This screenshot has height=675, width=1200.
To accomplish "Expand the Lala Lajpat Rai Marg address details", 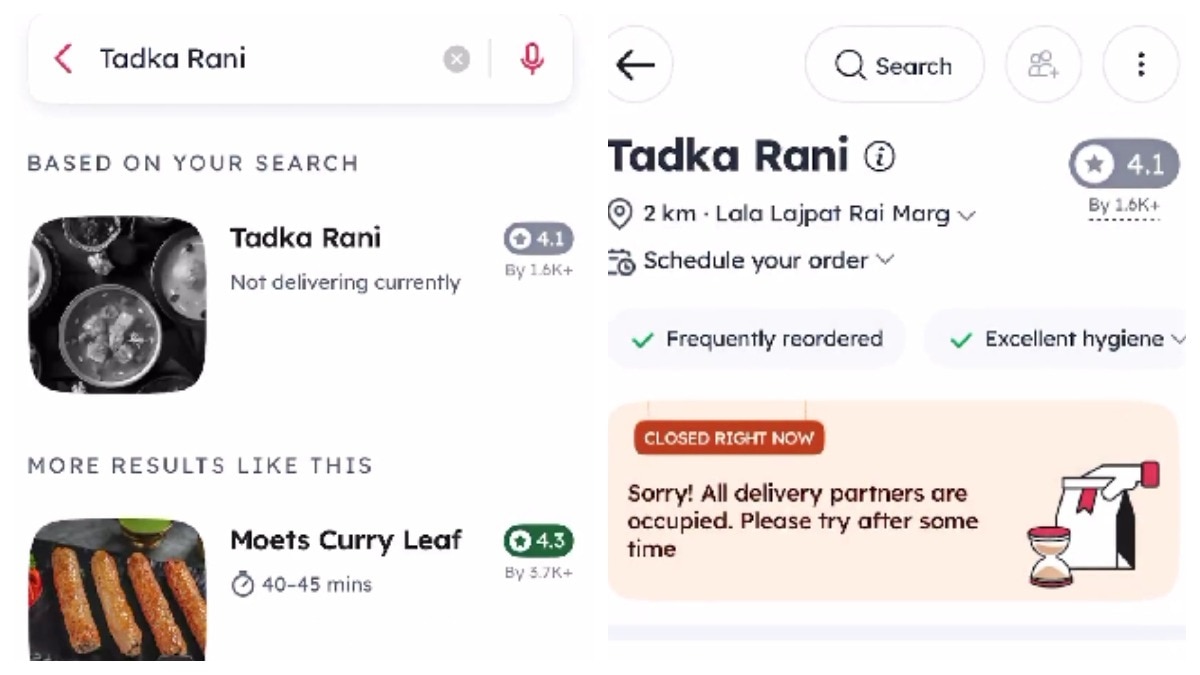I will coord(965,214).
